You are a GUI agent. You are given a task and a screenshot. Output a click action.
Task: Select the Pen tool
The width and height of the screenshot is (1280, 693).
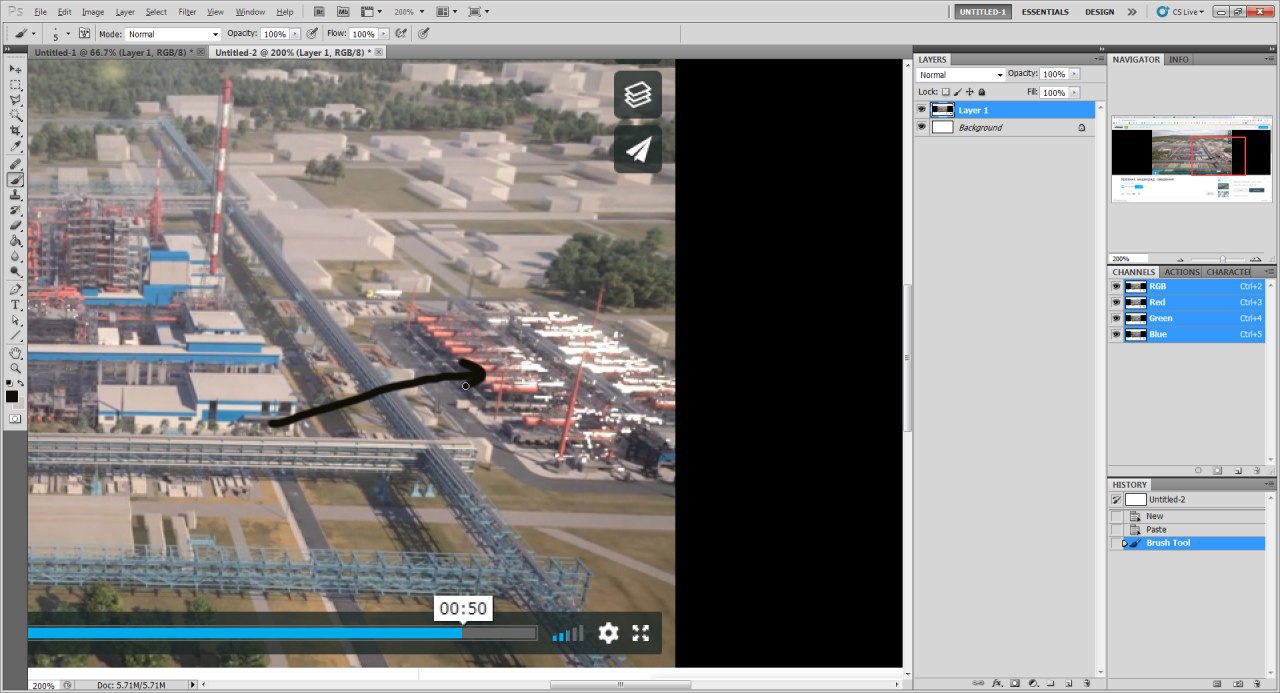[15, 289]
